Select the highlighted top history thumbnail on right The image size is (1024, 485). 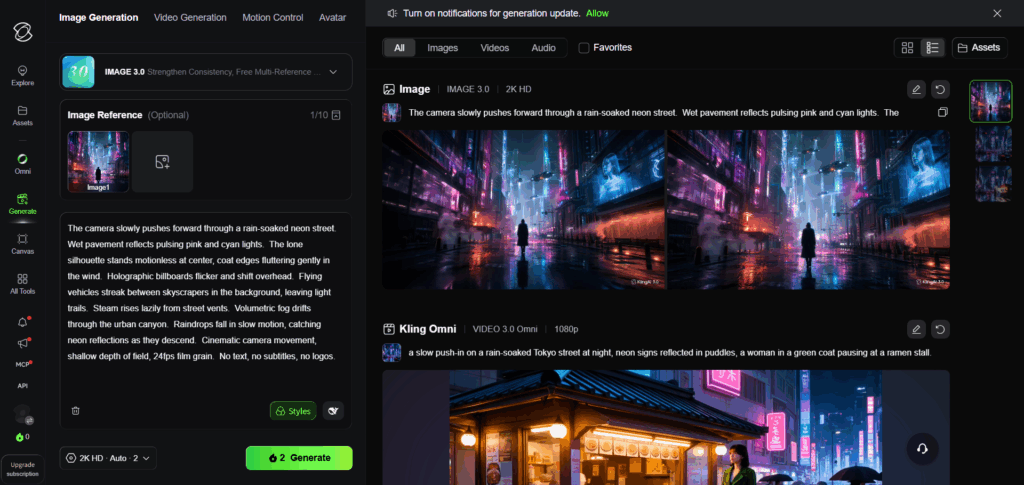click(x=990, y=101)
